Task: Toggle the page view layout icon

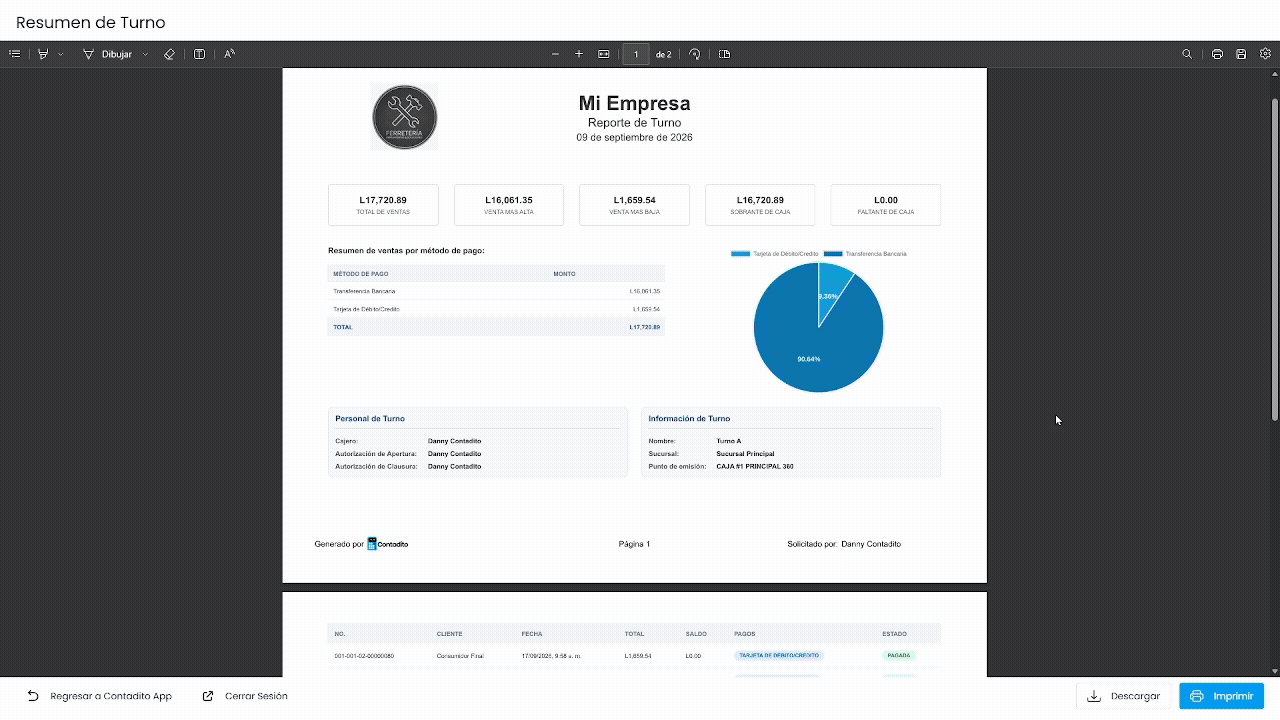Action: click(x=725, y=54)
